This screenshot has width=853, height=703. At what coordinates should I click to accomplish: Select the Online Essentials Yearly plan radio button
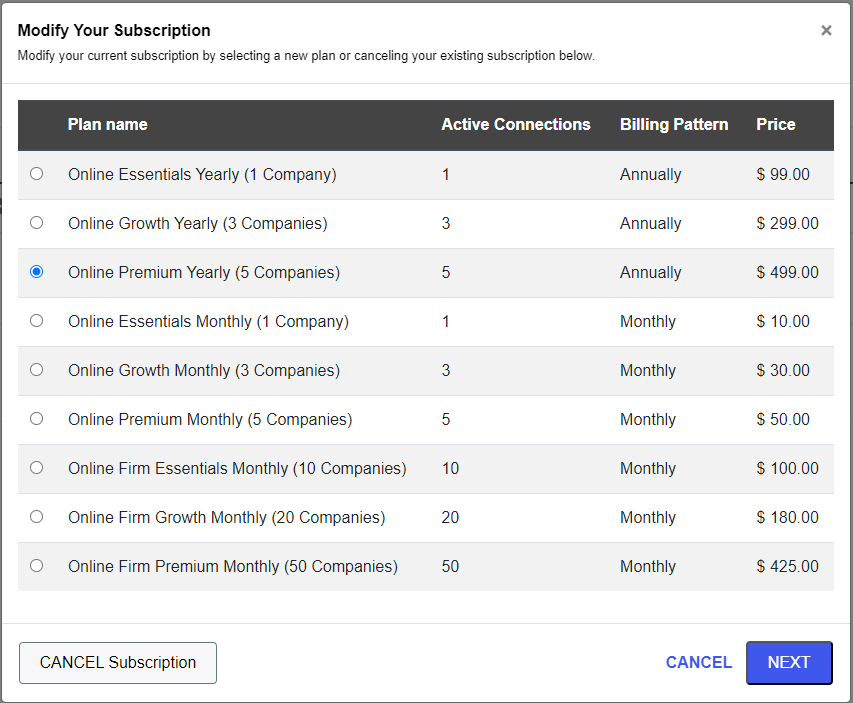(36, 173)
